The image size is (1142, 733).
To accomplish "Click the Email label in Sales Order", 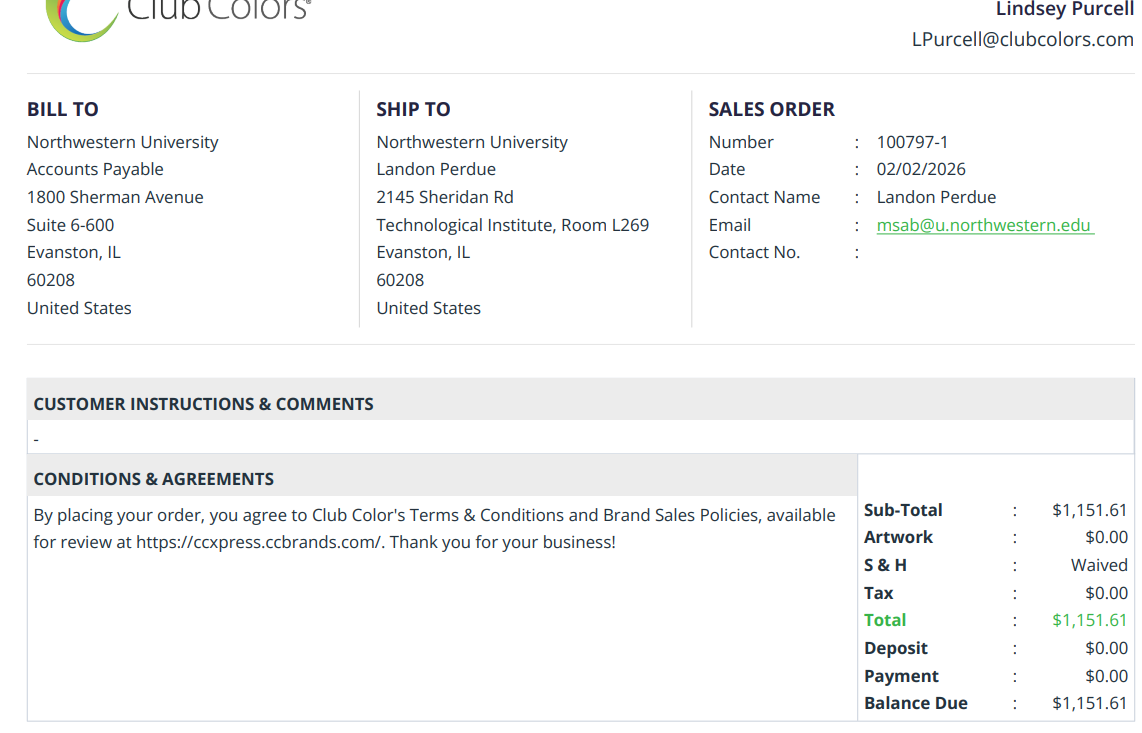I will 730,225.
